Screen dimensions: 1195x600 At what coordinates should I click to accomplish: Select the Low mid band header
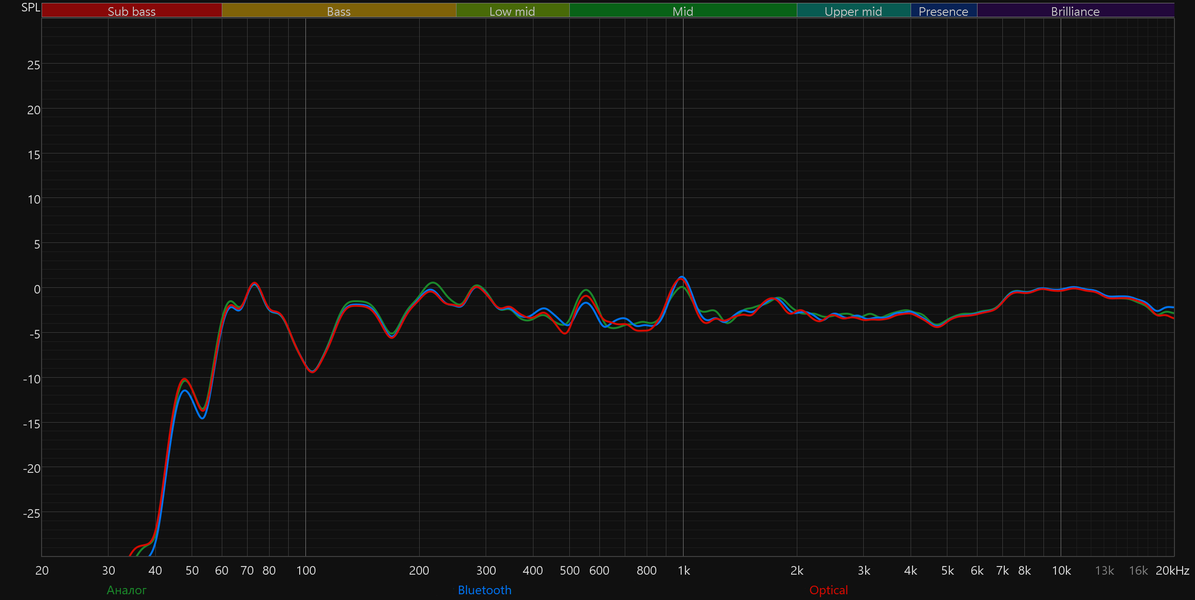tap(513, 11)
